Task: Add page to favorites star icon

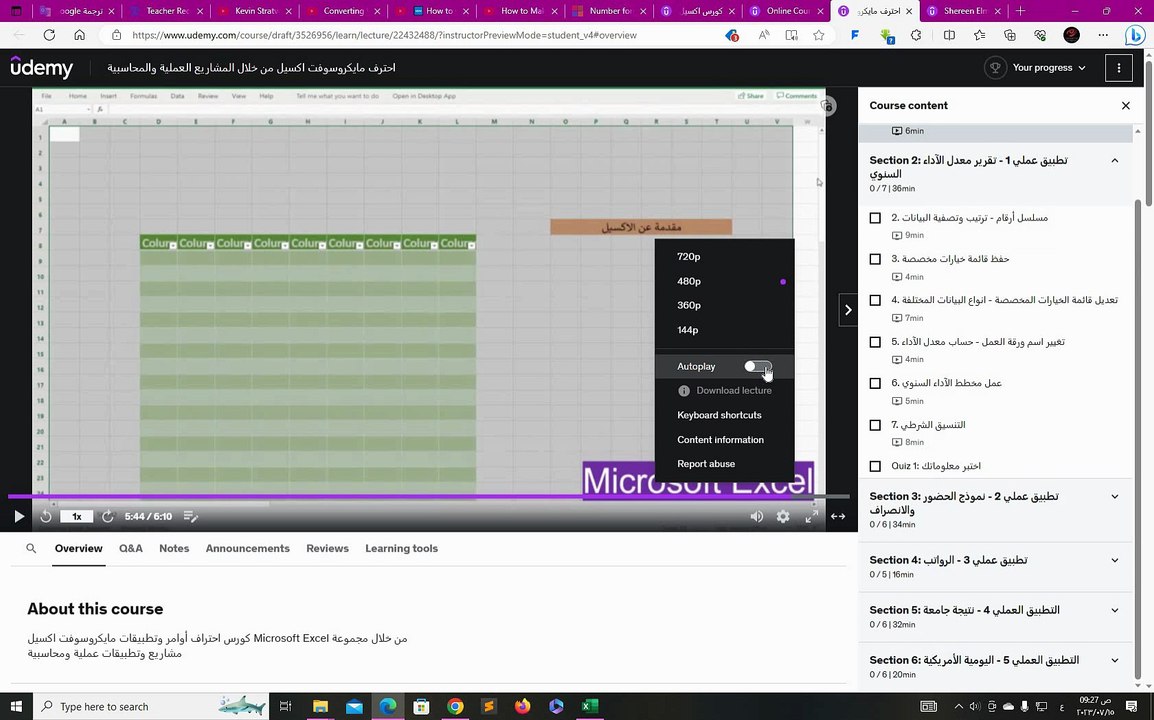Action: pyautogui.click(x=818, y=35)
